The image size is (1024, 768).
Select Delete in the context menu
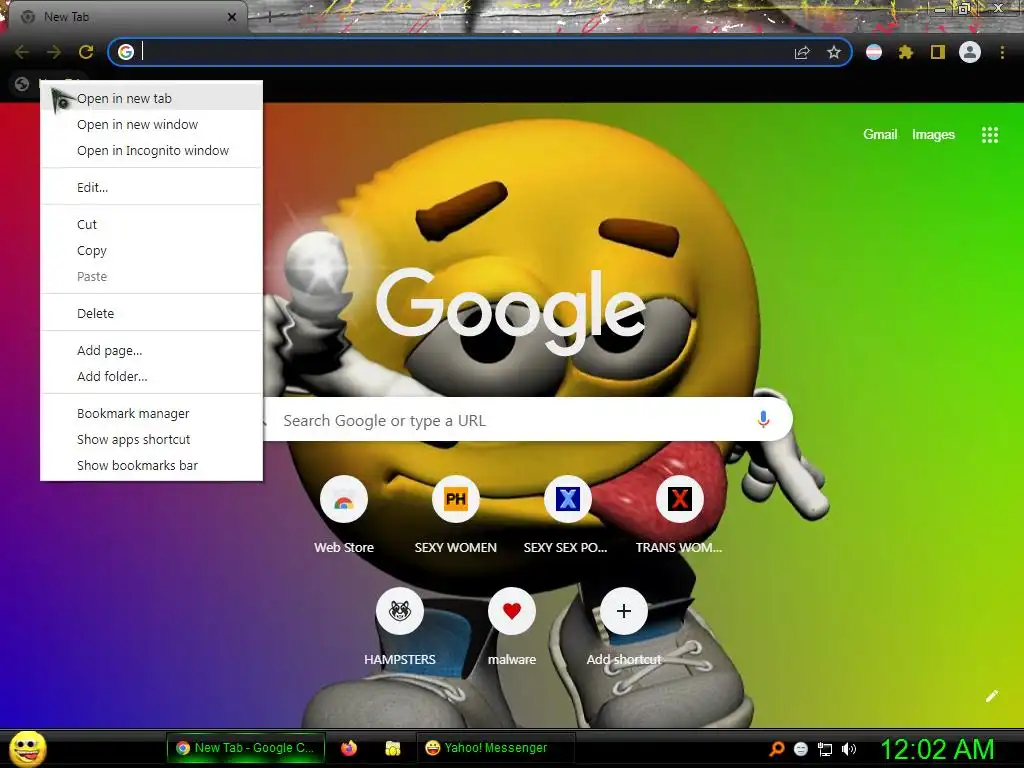coord(152,313)
